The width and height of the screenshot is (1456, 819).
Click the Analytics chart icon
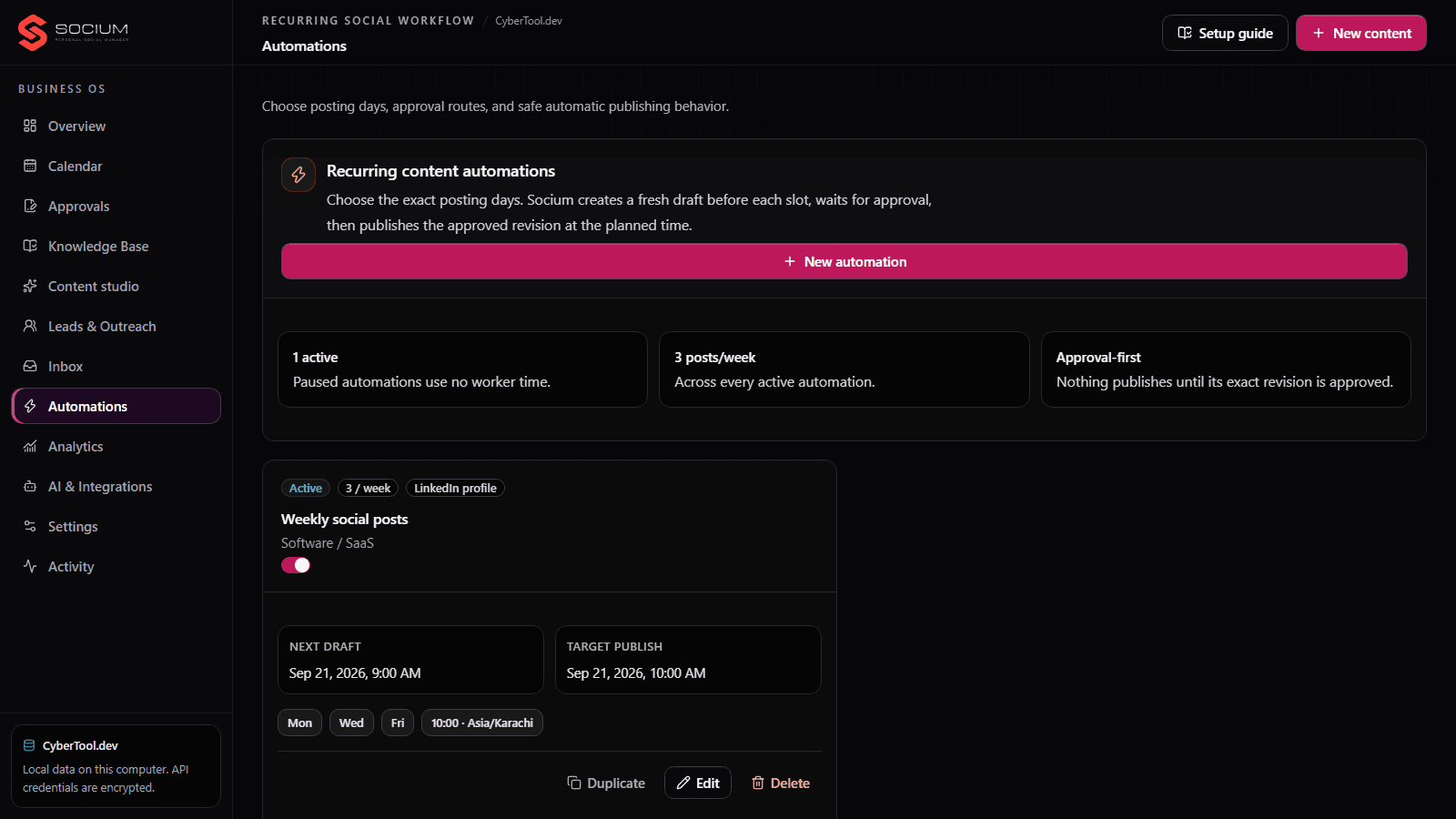[30, 446]
